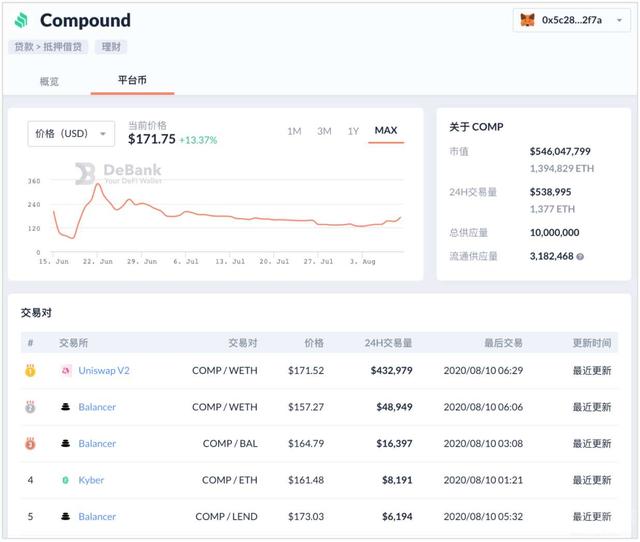
Task: Click the total supply value 10,000,000
Action: [554, 233]
